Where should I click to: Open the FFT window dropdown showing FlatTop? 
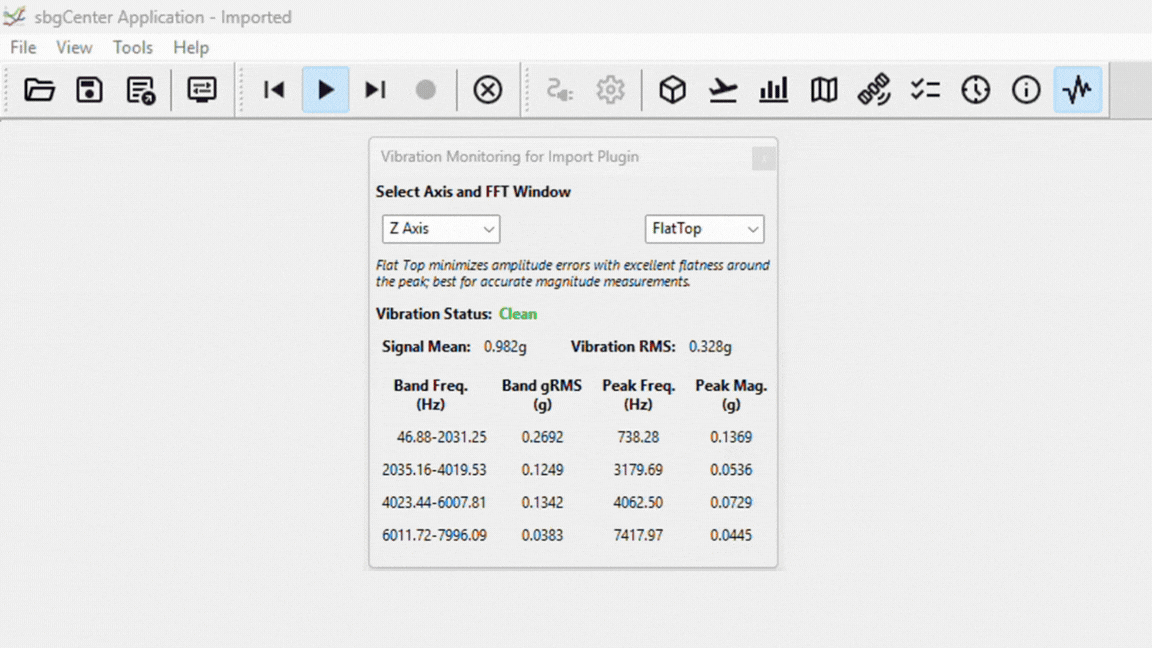pos(704,228)
